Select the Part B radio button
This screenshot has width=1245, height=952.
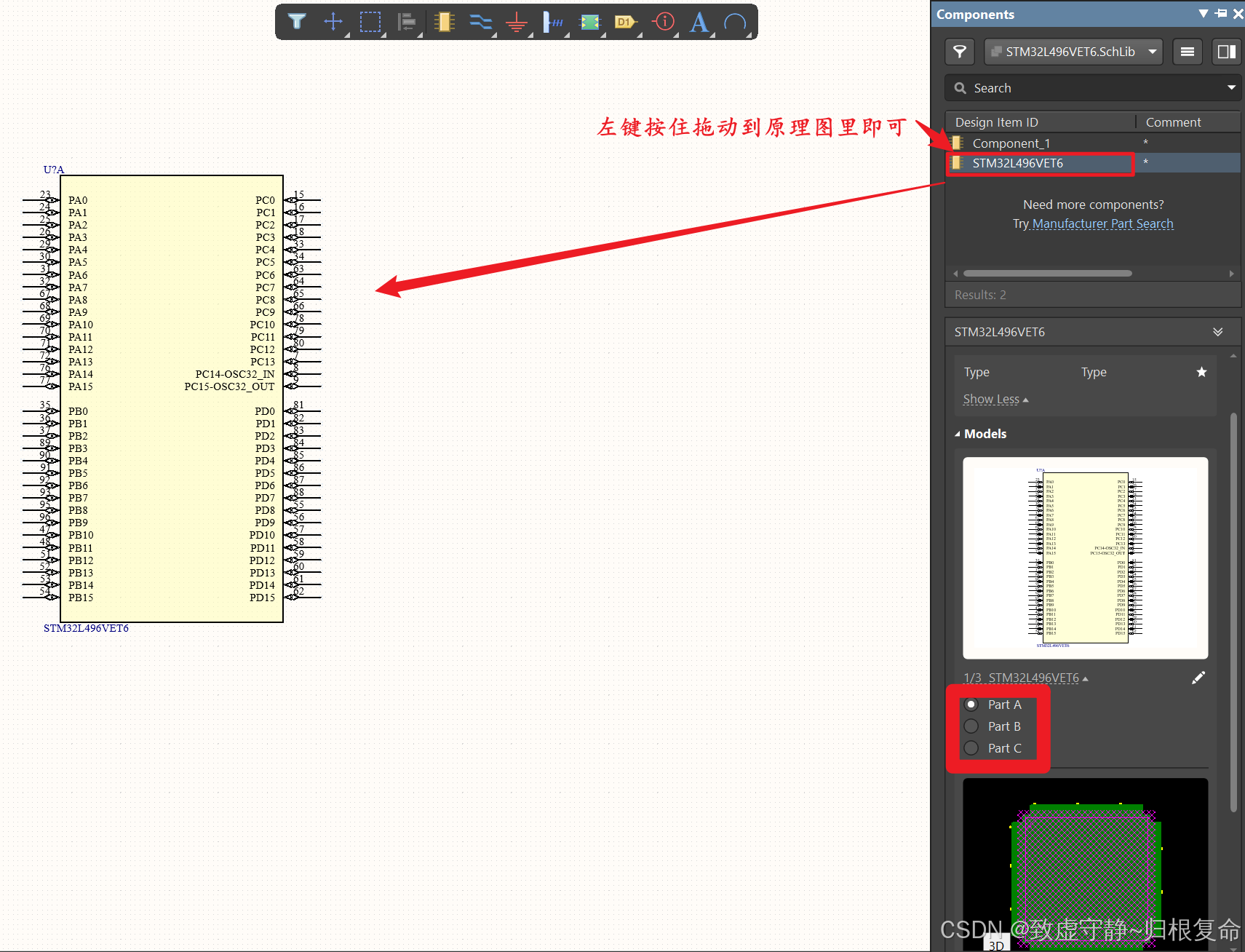coord(971,726)
